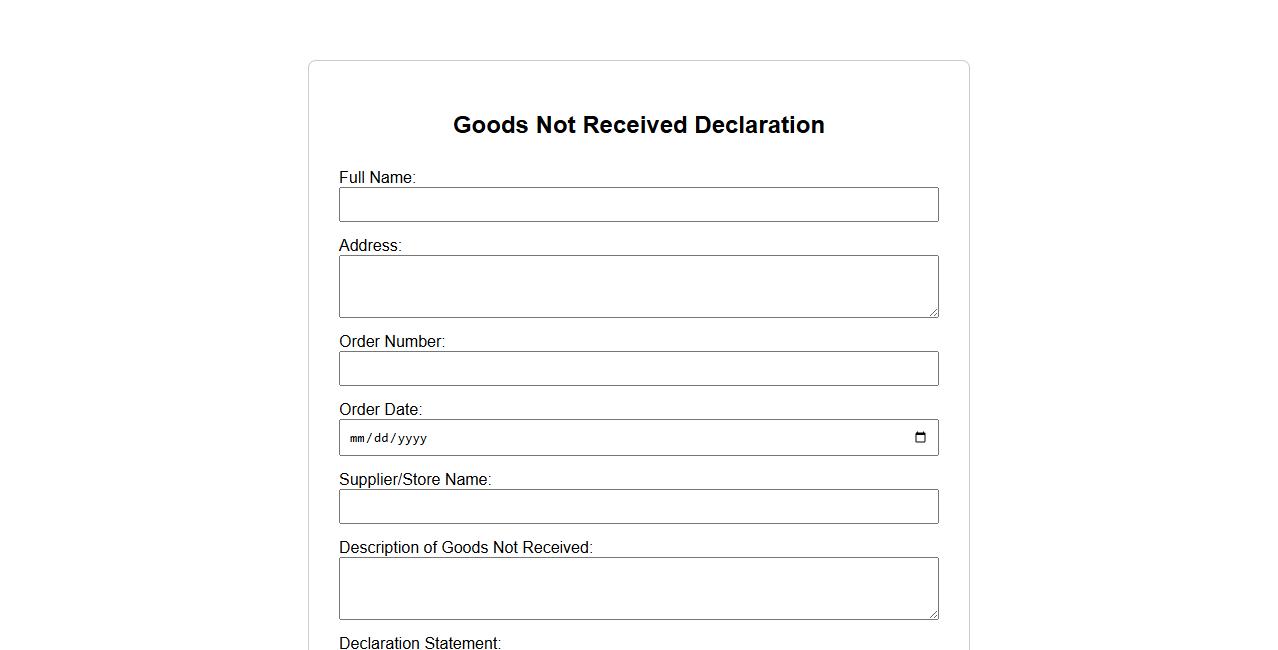Click the "Address:" label

click(370, 246)
